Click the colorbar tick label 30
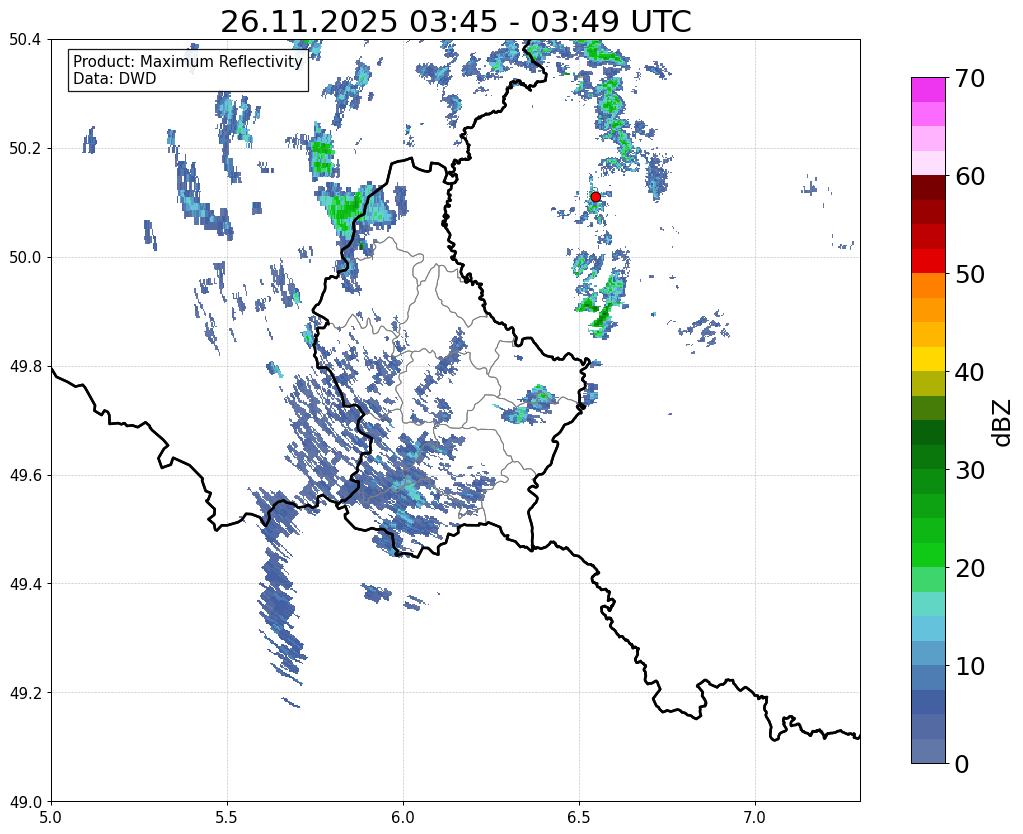Viewport: 1023px width, 834px height. point(970,470)
